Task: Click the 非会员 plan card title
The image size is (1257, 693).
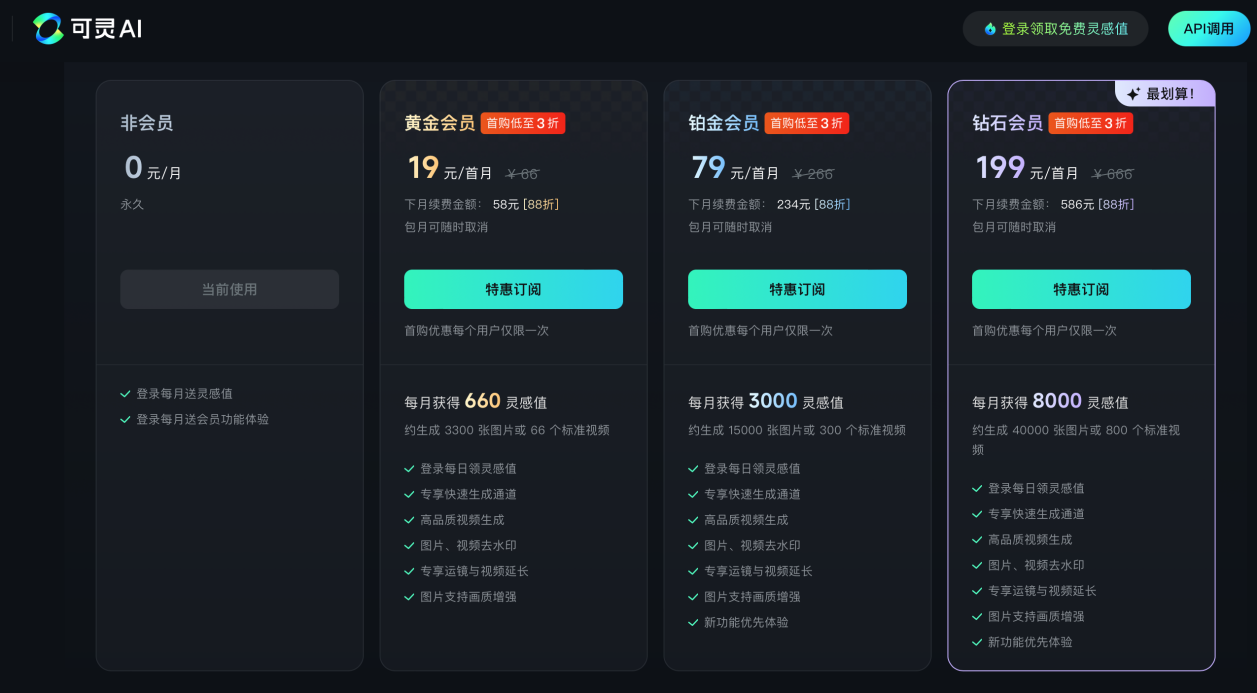Action: 147,123
